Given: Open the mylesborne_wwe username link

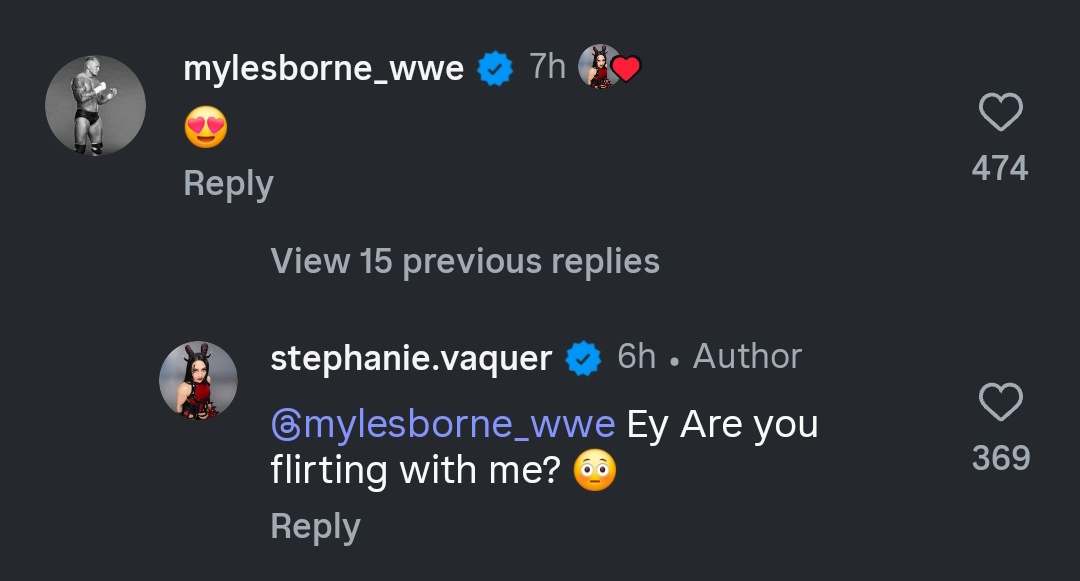Looking at the screenshot, I should coord(323,69).
